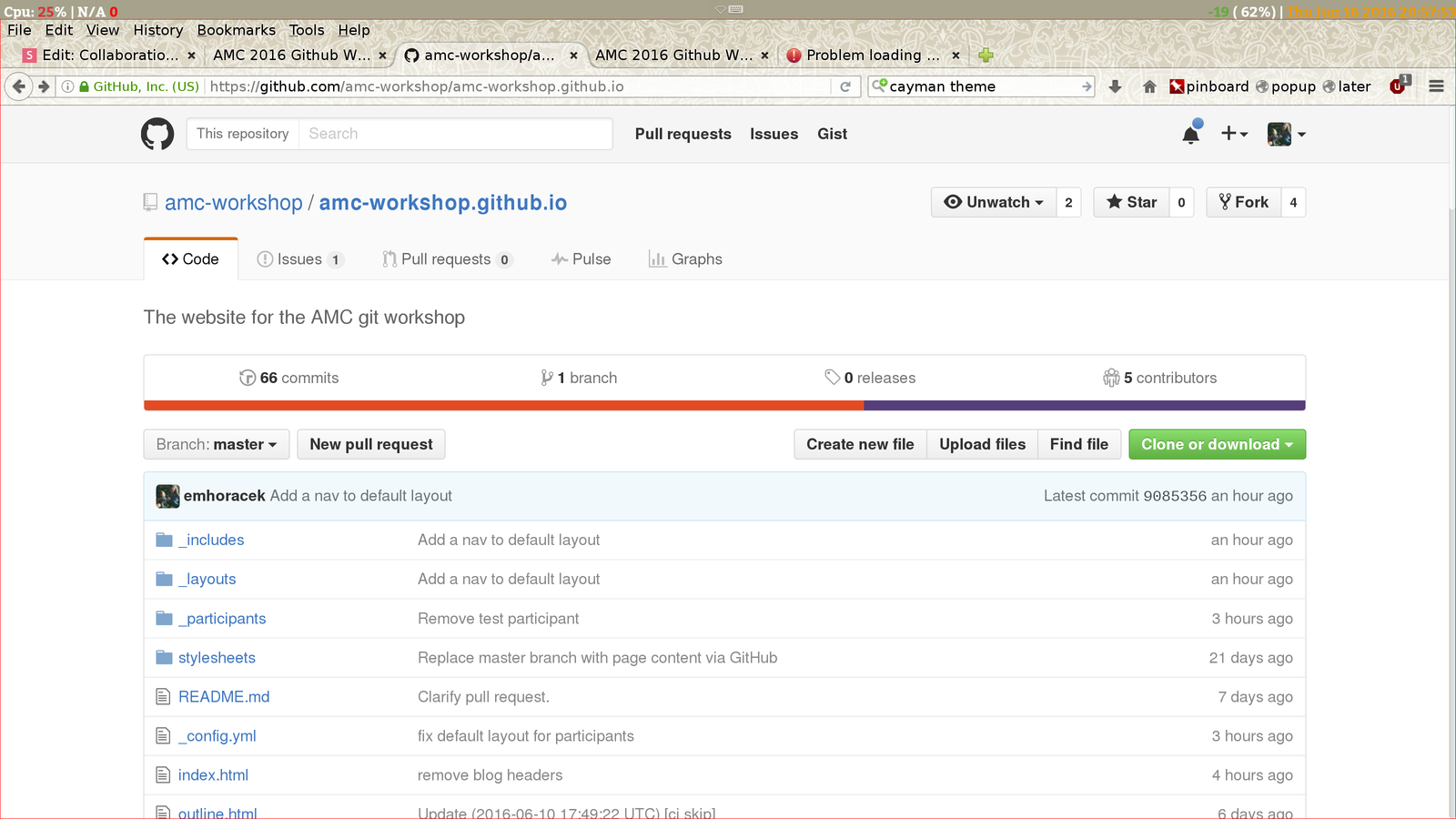Open latest commit 9085356 link
This screenshot has height=819, width=1456.
click(1175, 496)
